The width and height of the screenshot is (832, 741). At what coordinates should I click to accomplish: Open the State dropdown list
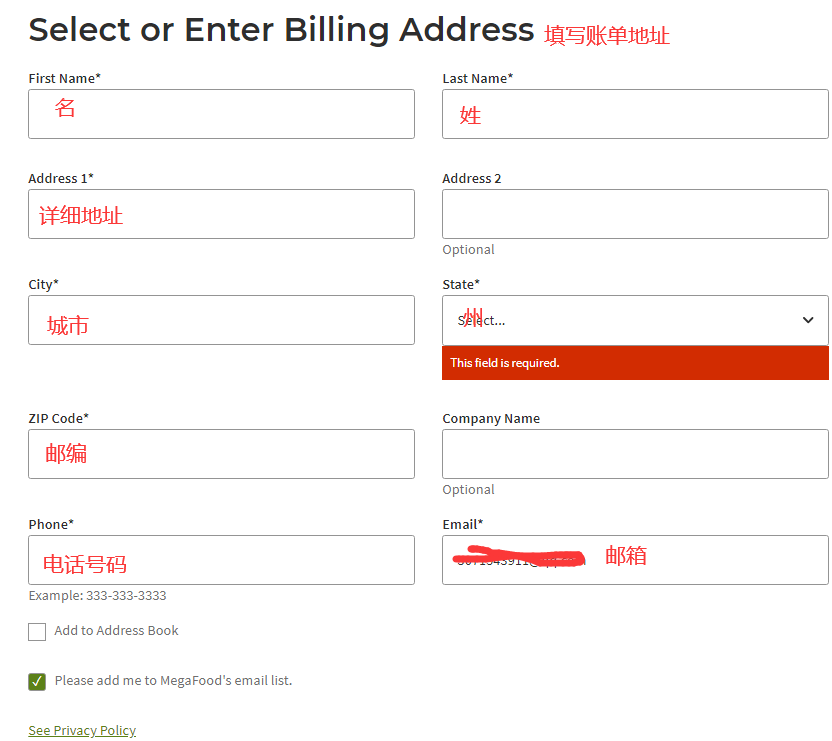pos(635,320)
